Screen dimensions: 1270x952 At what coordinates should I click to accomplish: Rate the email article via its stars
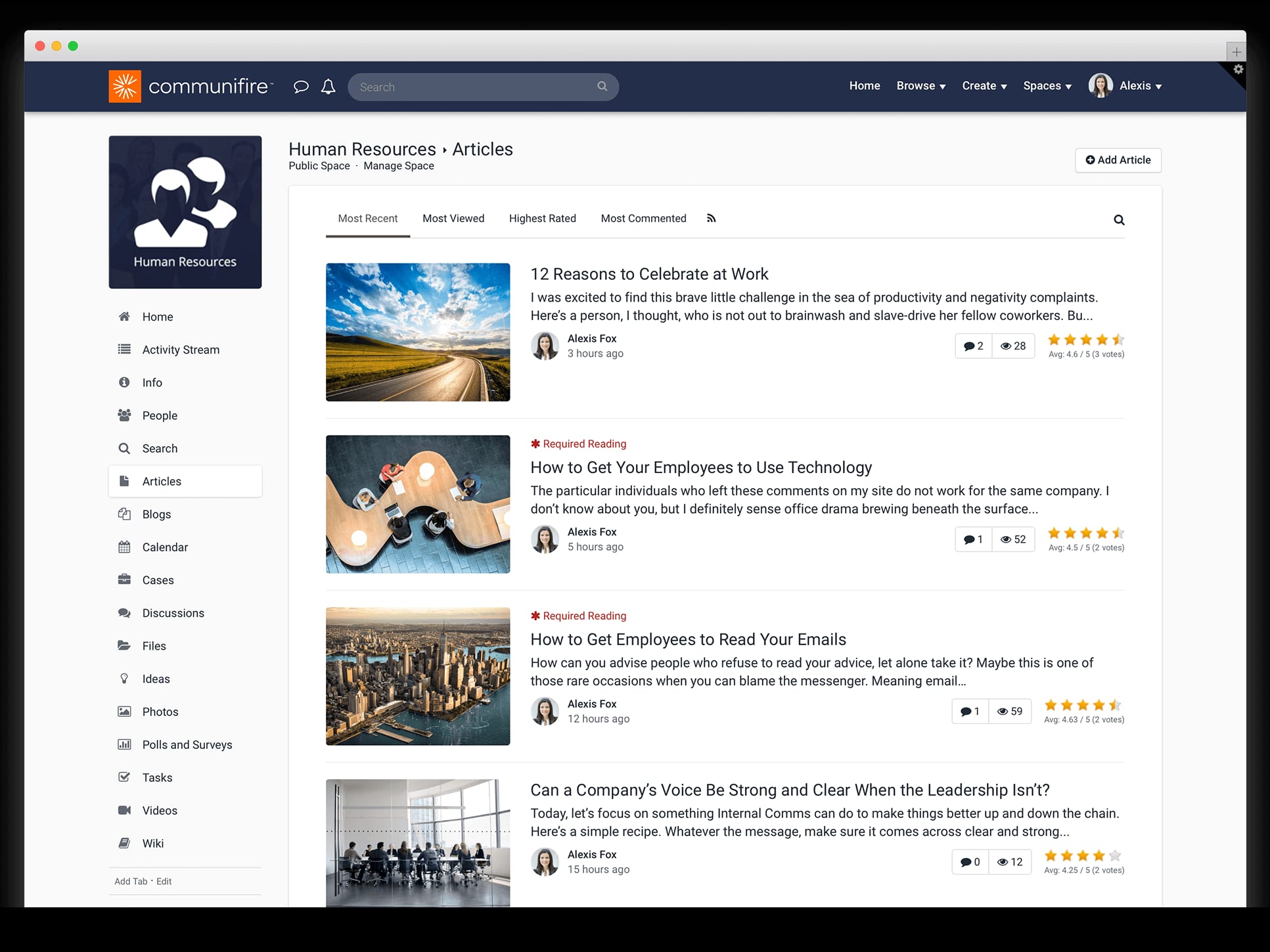coord(1081,704)
